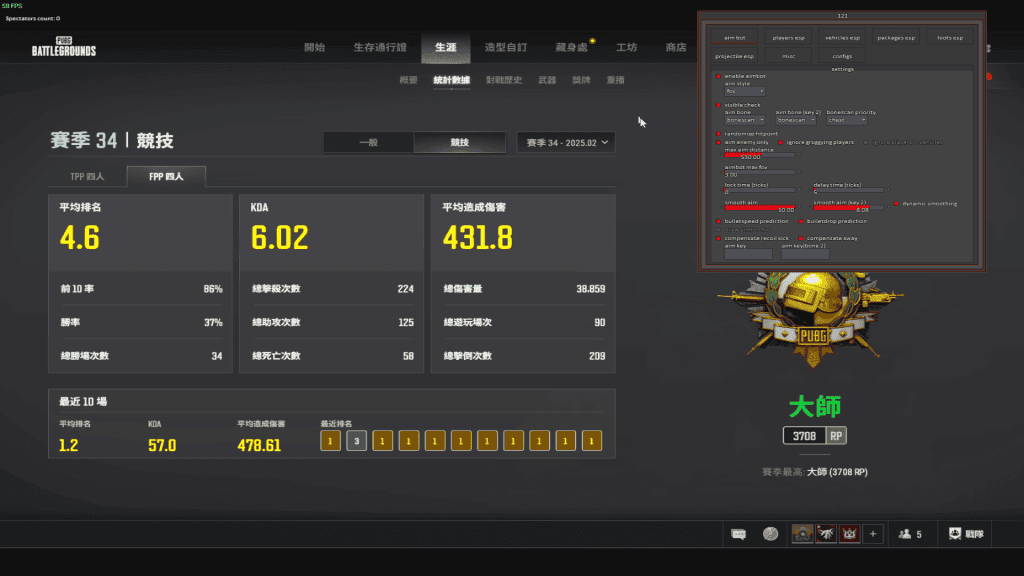Screen dimensions: 1024x576
Task: Select the 競技 mode toggle
Action: click(459, 143)
